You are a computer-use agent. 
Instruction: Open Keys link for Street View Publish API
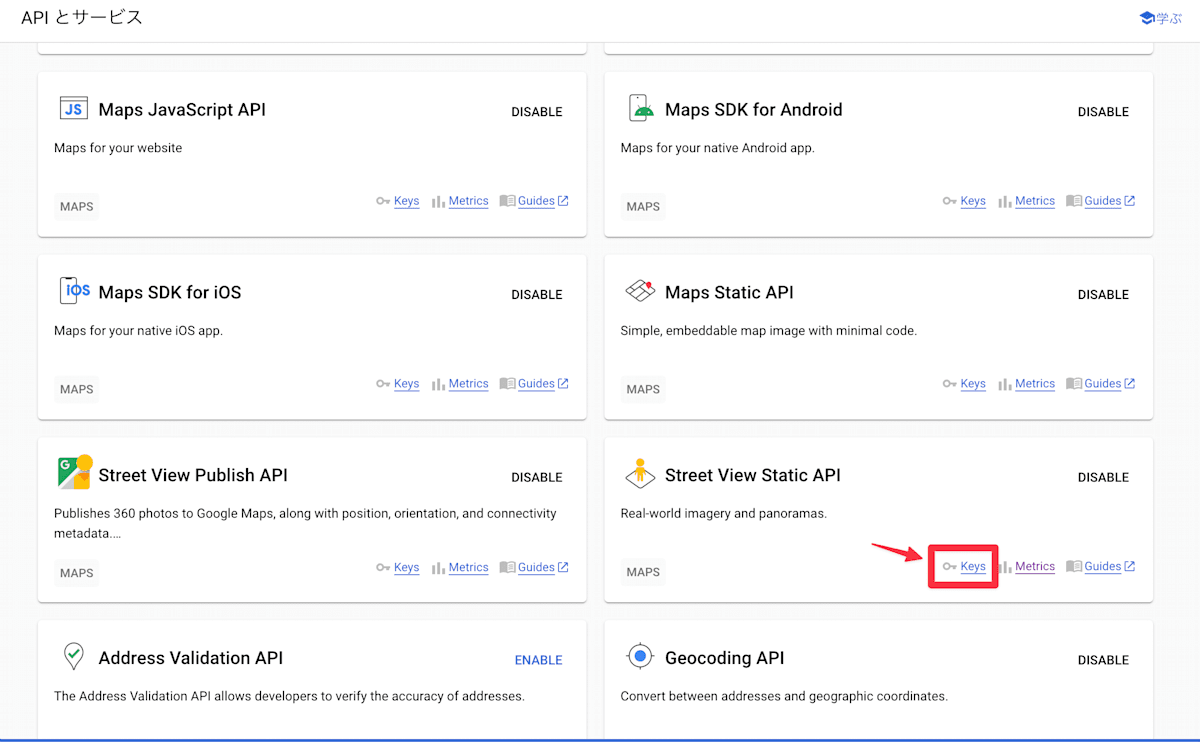point(406,567)
